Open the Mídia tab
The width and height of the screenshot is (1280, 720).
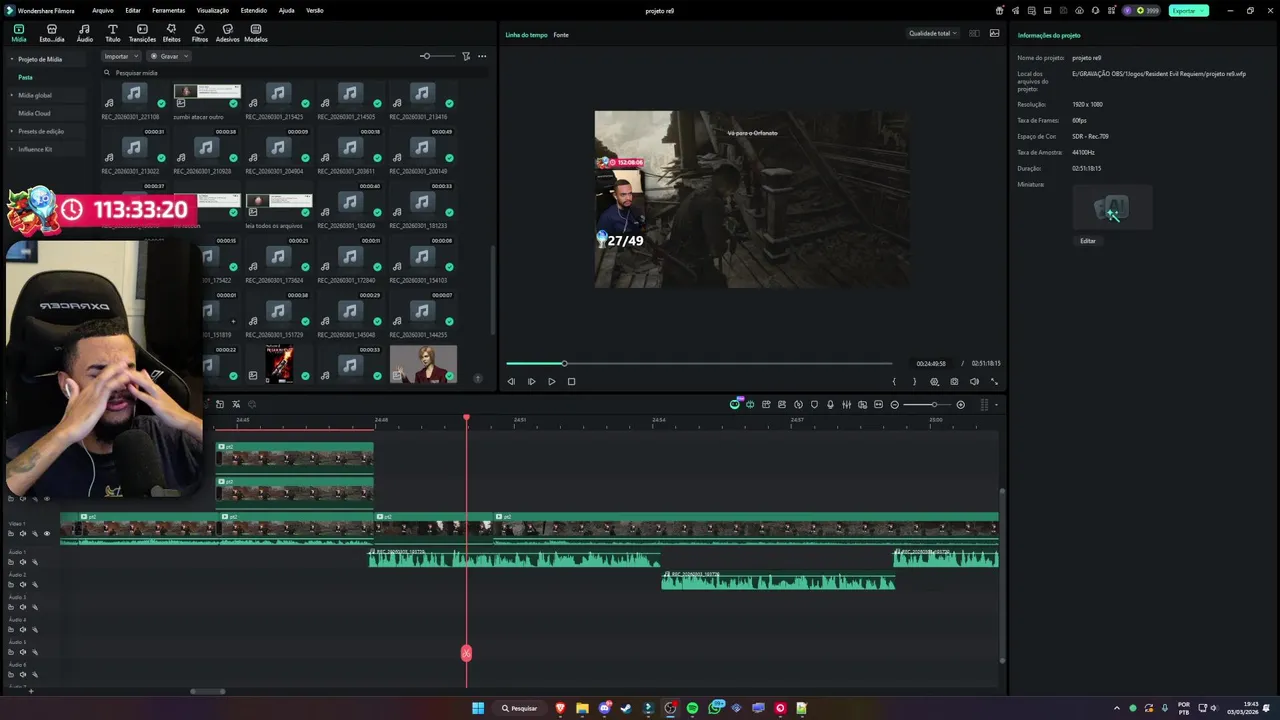pos(18,33)
